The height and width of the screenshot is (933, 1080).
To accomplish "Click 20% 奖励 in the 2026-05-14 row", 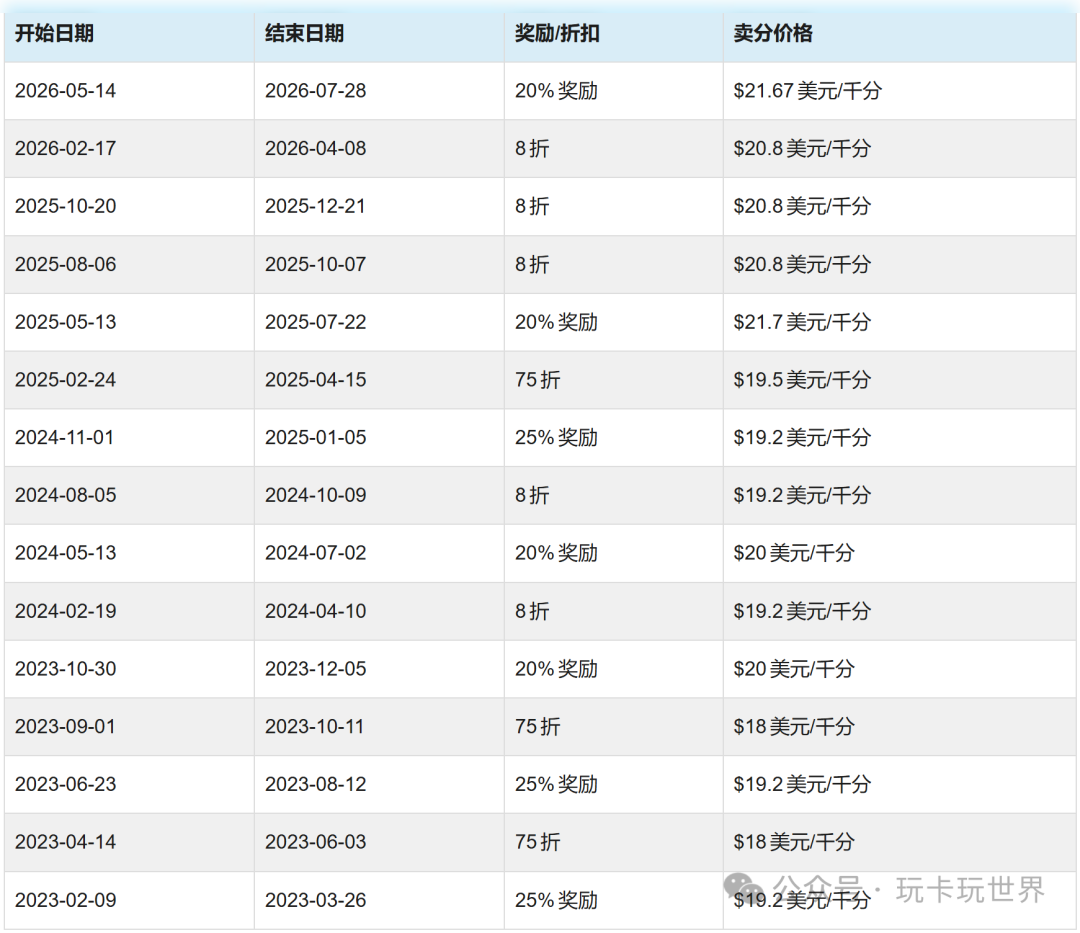I will point(557,91).
